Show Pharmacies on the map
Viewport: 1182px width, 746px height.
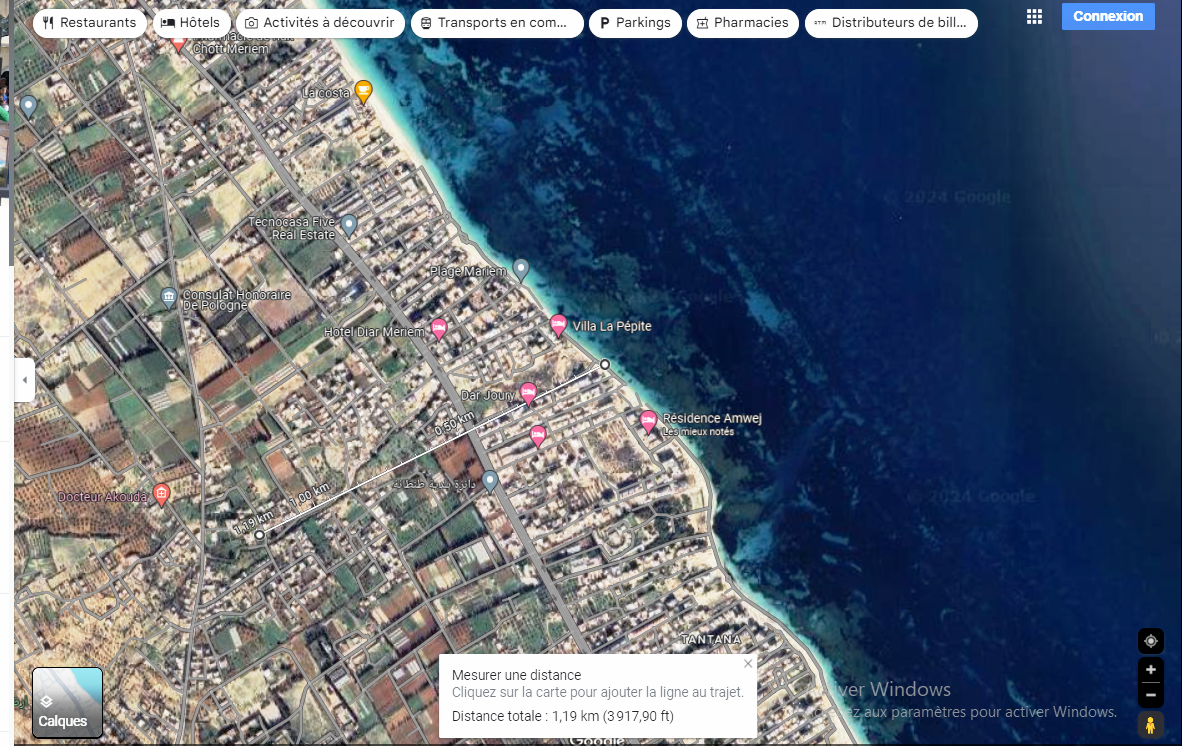743,23
